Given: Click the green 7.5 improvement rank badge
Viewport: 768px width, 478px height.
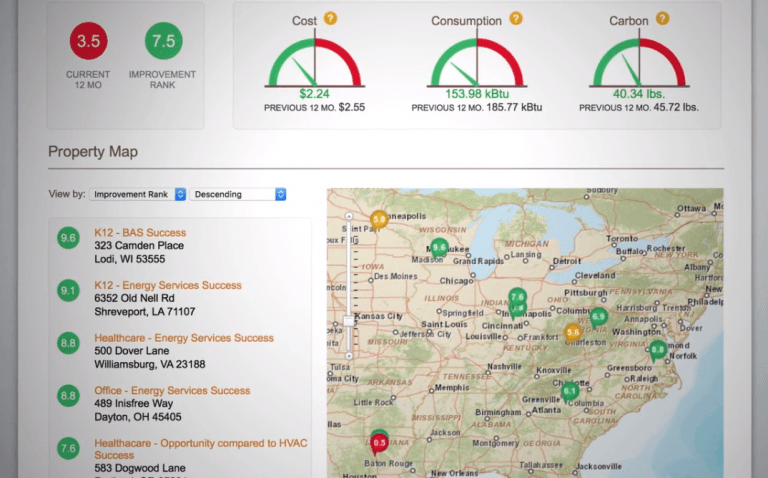Looking at the screenshot, I should point(164,41).
